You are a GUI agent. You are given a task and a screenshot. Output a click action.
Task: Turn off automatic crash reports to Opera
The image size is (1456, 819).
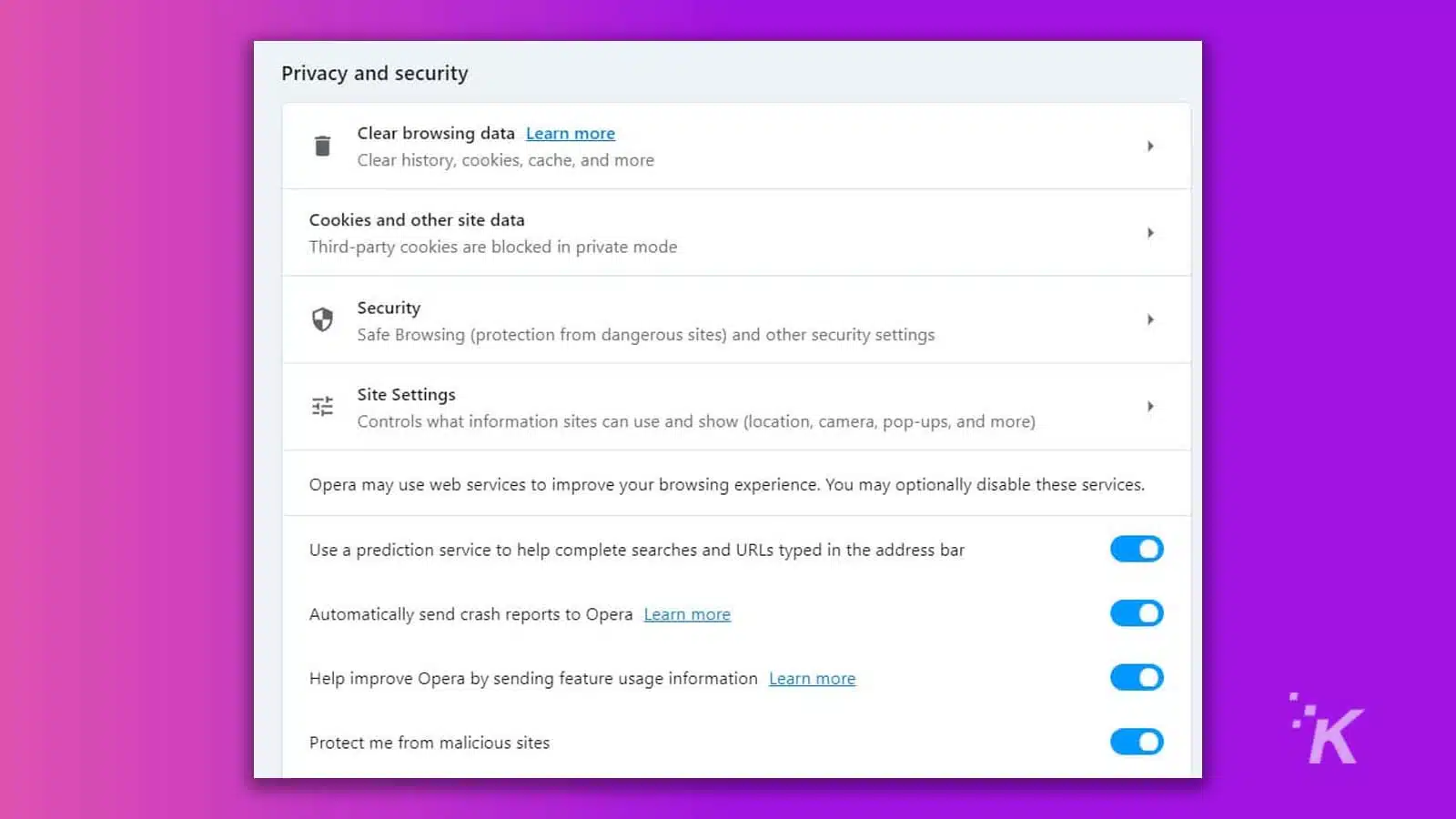pyautogui.click(x=1137, y=613)
